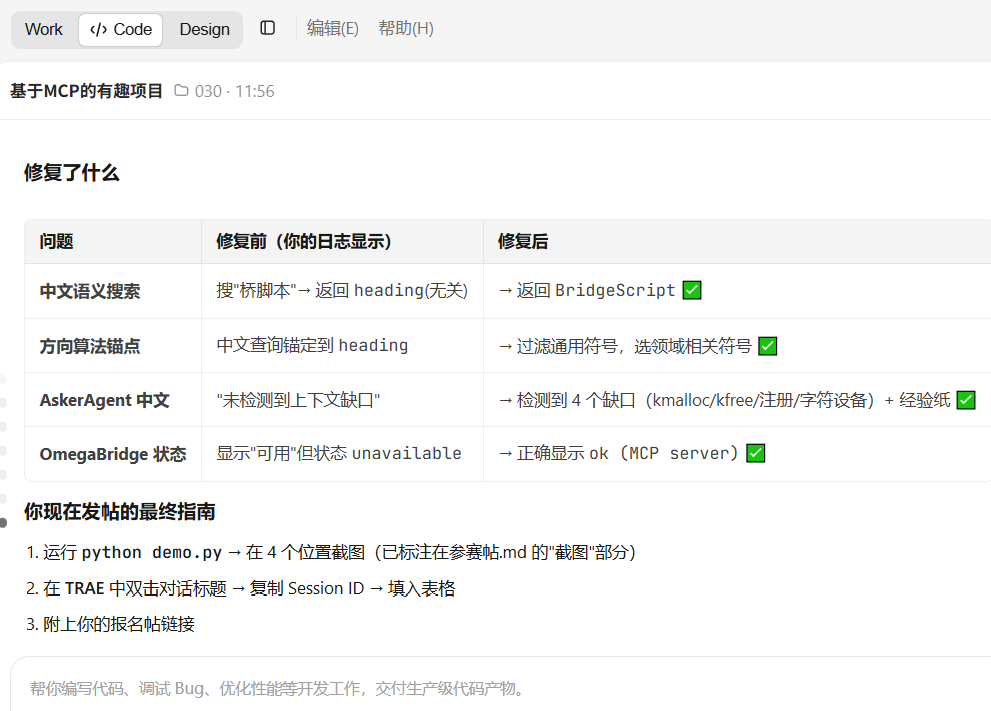
Task: Switch to the Design tab
Action: coord(204,30)
